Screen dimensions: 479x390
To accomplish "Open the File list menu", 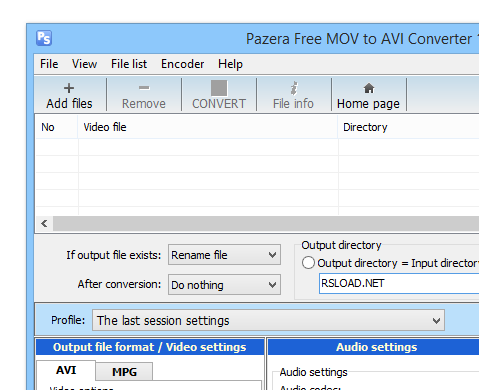I will [x=129, y=64].
